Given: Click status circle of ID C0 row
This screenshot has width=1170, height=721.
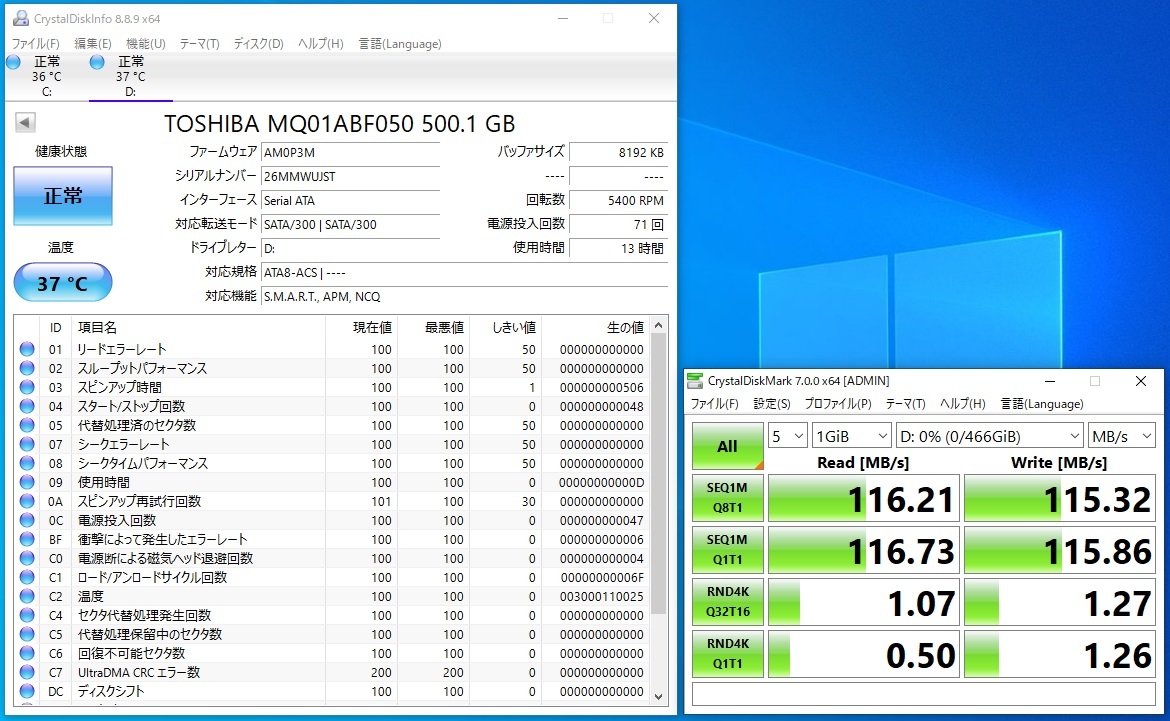Looking at the screenshot, I should [x=27, y=558].
